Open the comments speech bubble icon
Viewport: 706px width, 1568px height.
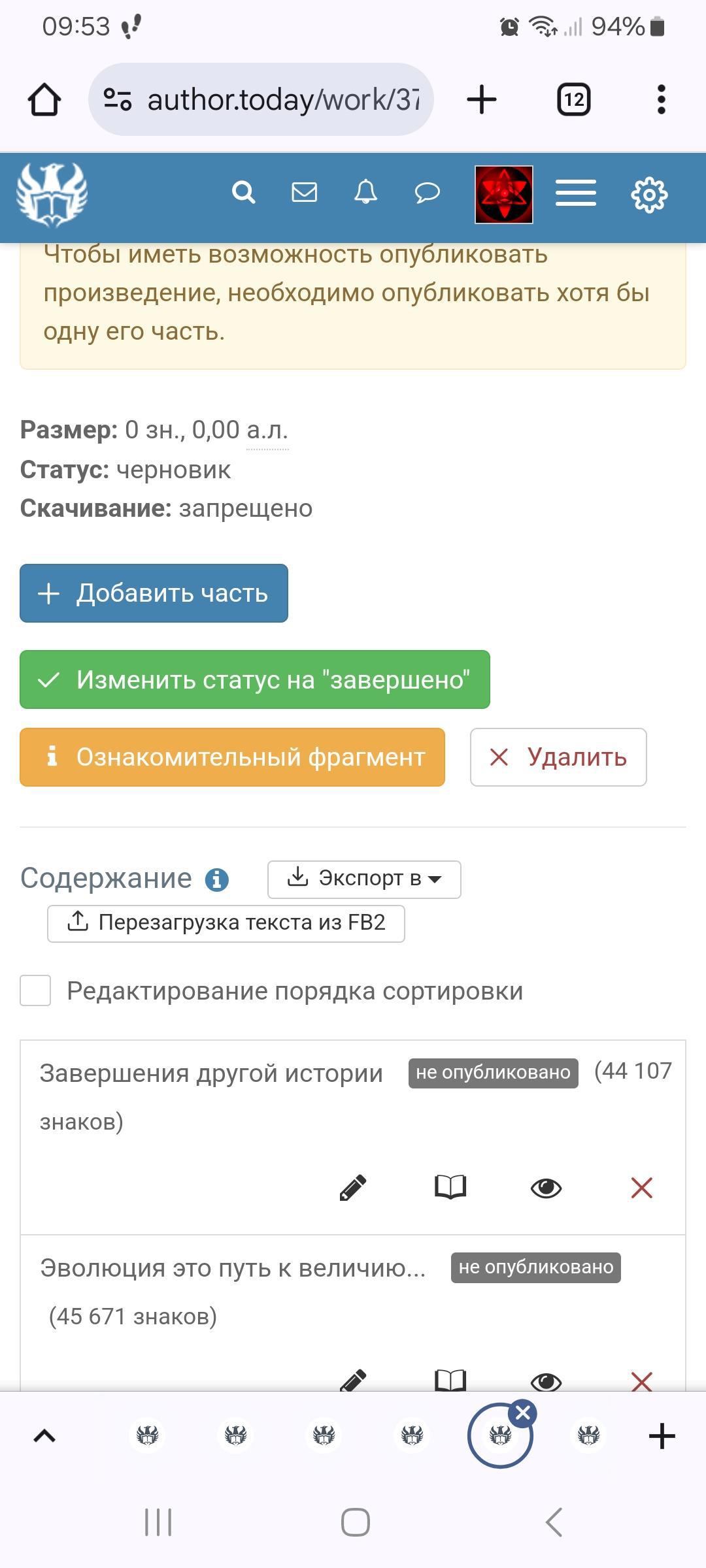(x=427, y=193)
